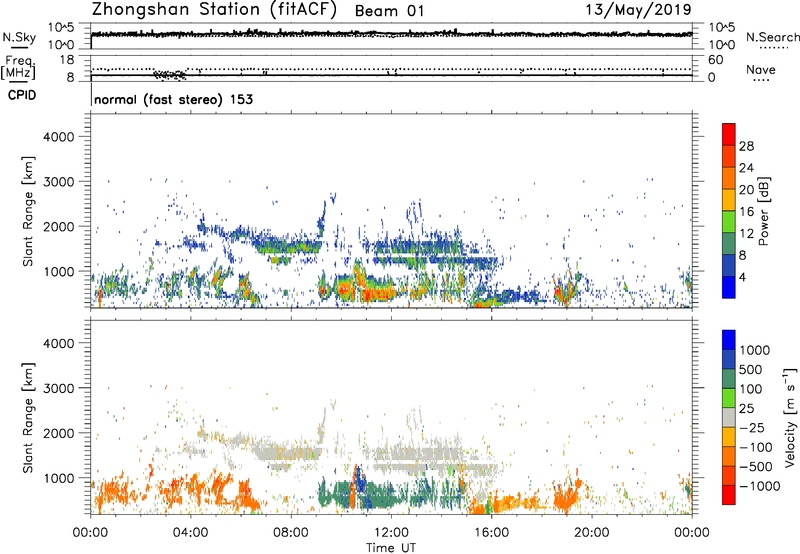Click the '24' label on the power colorbar
Viewport: 800px width, 554px height.
[746, 168]
